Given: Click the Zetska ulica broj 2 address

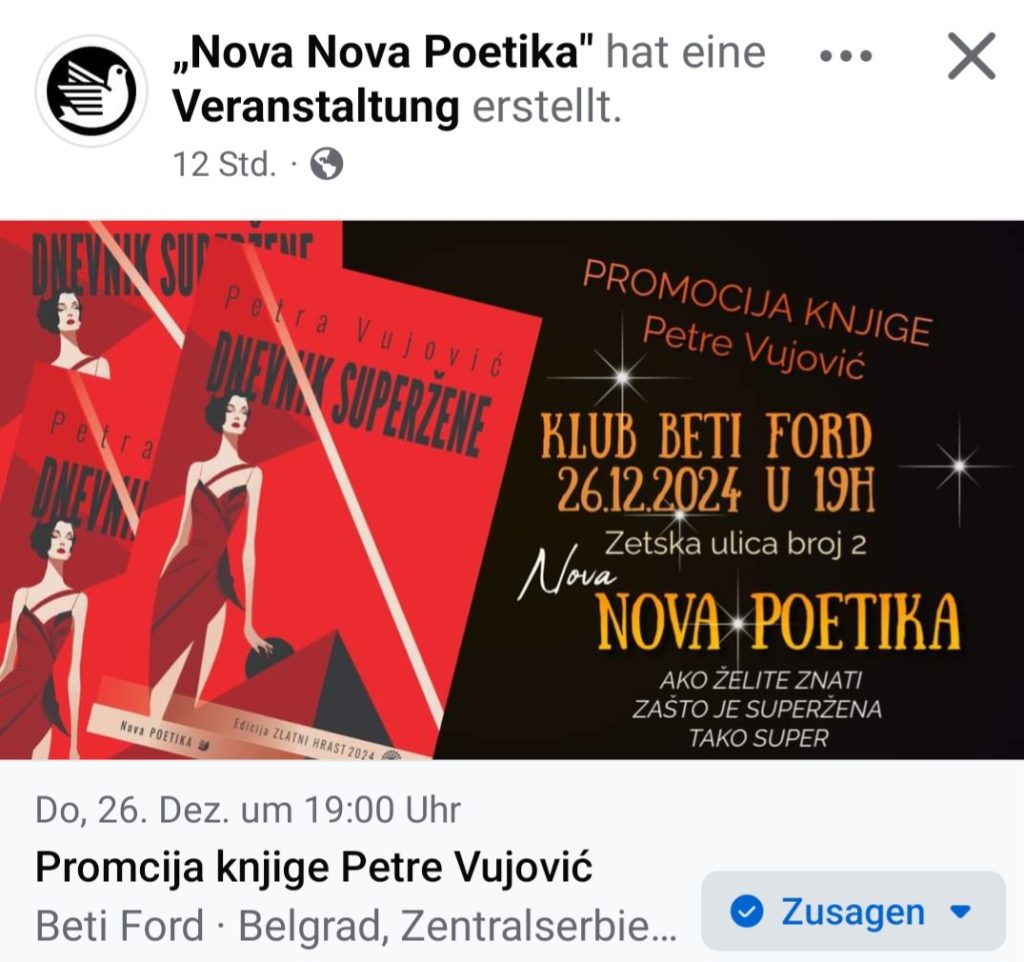Looking at the screenshot, I should tap(735, 544).
